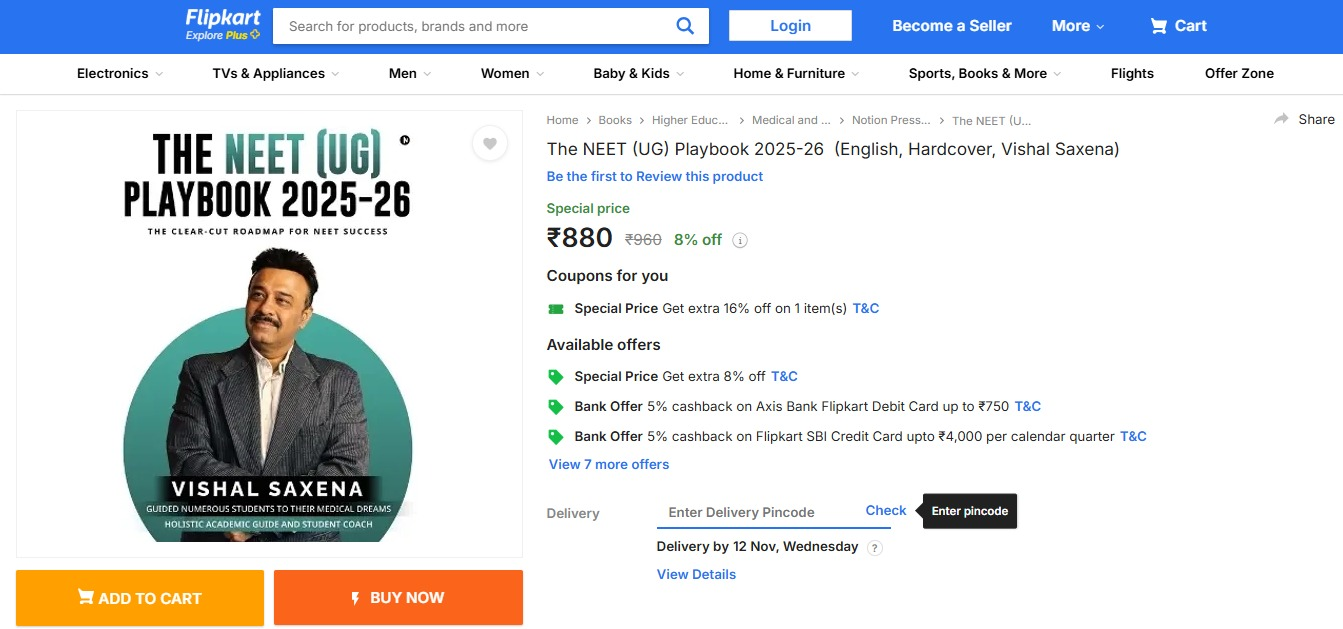Click the book cover thumbnail image
The image size is (1343, 629).
click(268, 333)
